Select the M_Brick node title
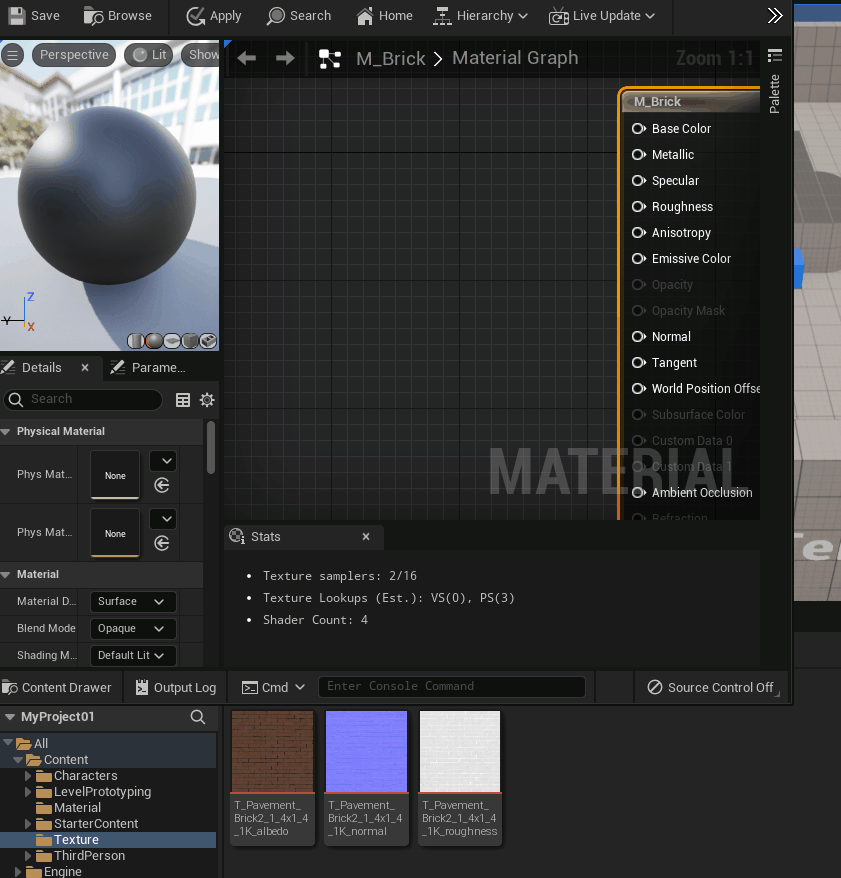The width and height of the screenshot is (841, 878). (657, 101)
